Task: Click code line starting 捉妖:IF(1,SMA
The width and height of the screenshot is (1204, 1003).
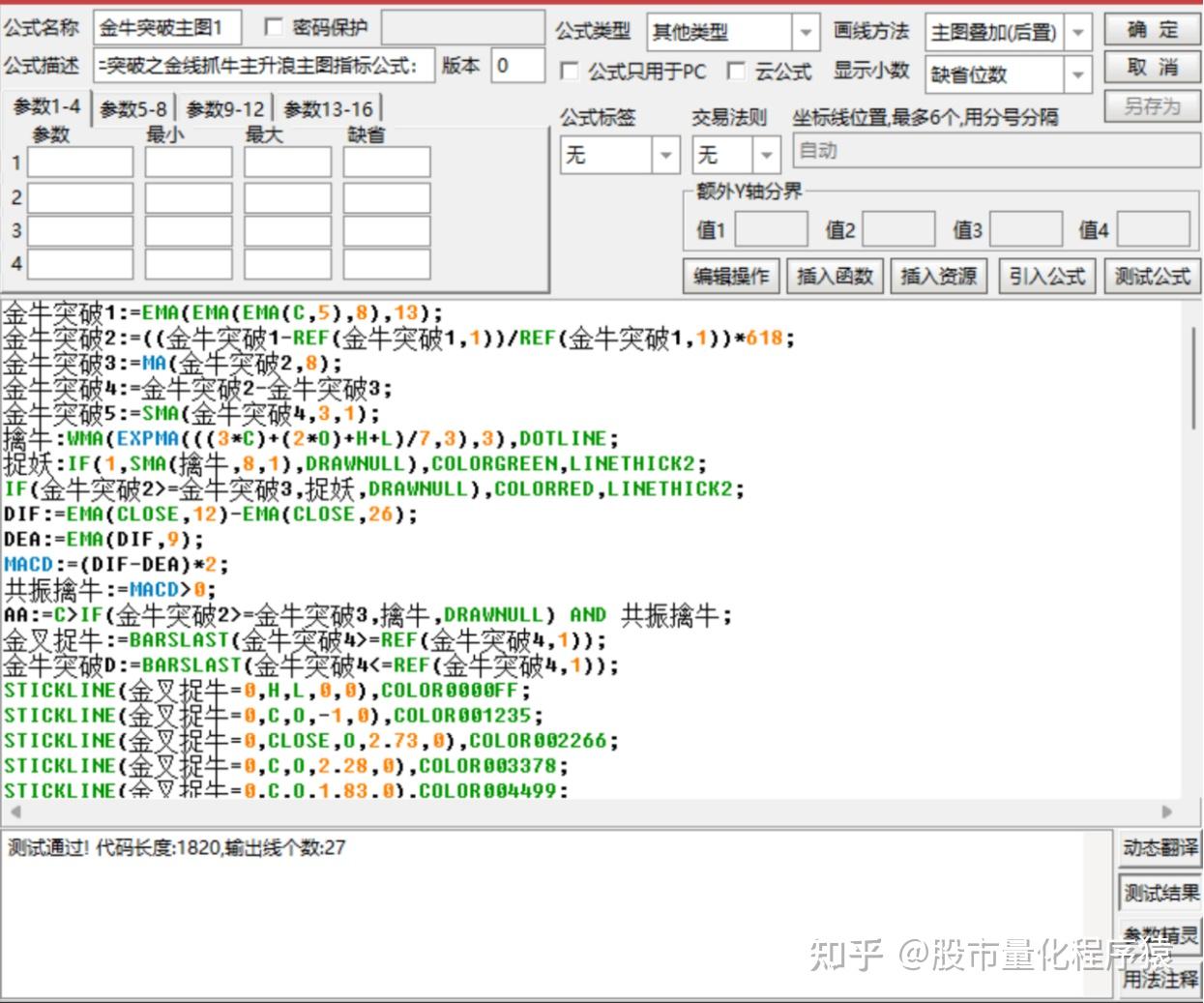Action: [355, 464]
